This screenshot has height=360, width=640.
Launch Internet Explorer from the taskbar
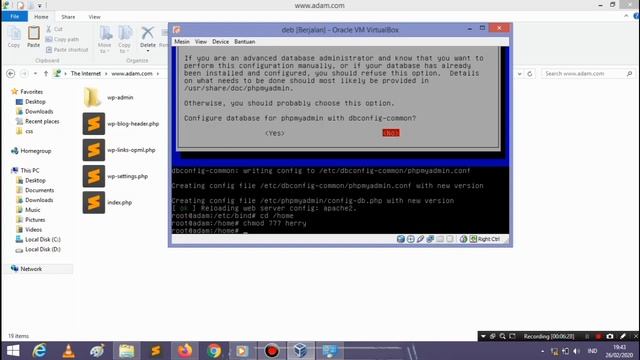(40, 351)
